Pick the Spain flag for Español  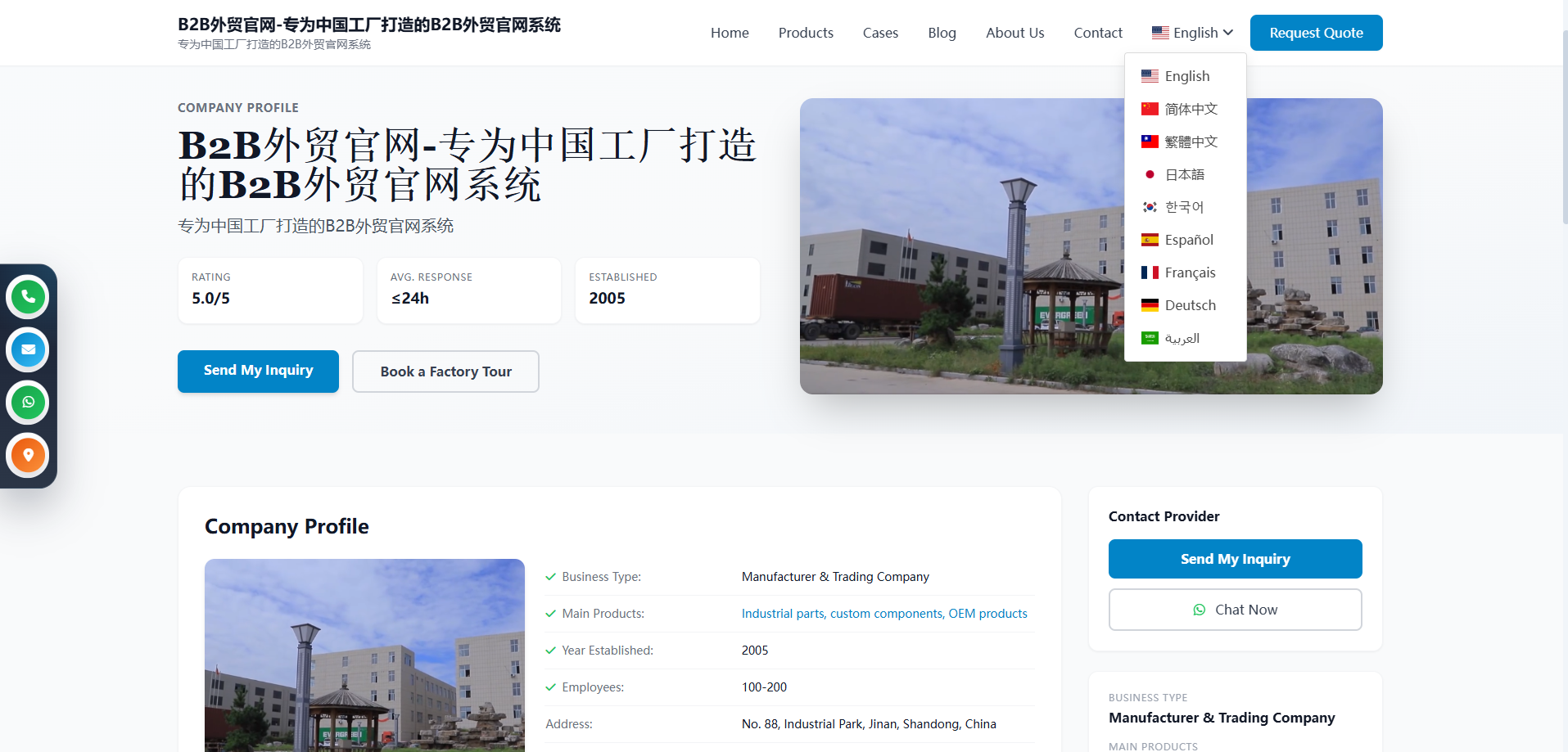[1150, 240]
